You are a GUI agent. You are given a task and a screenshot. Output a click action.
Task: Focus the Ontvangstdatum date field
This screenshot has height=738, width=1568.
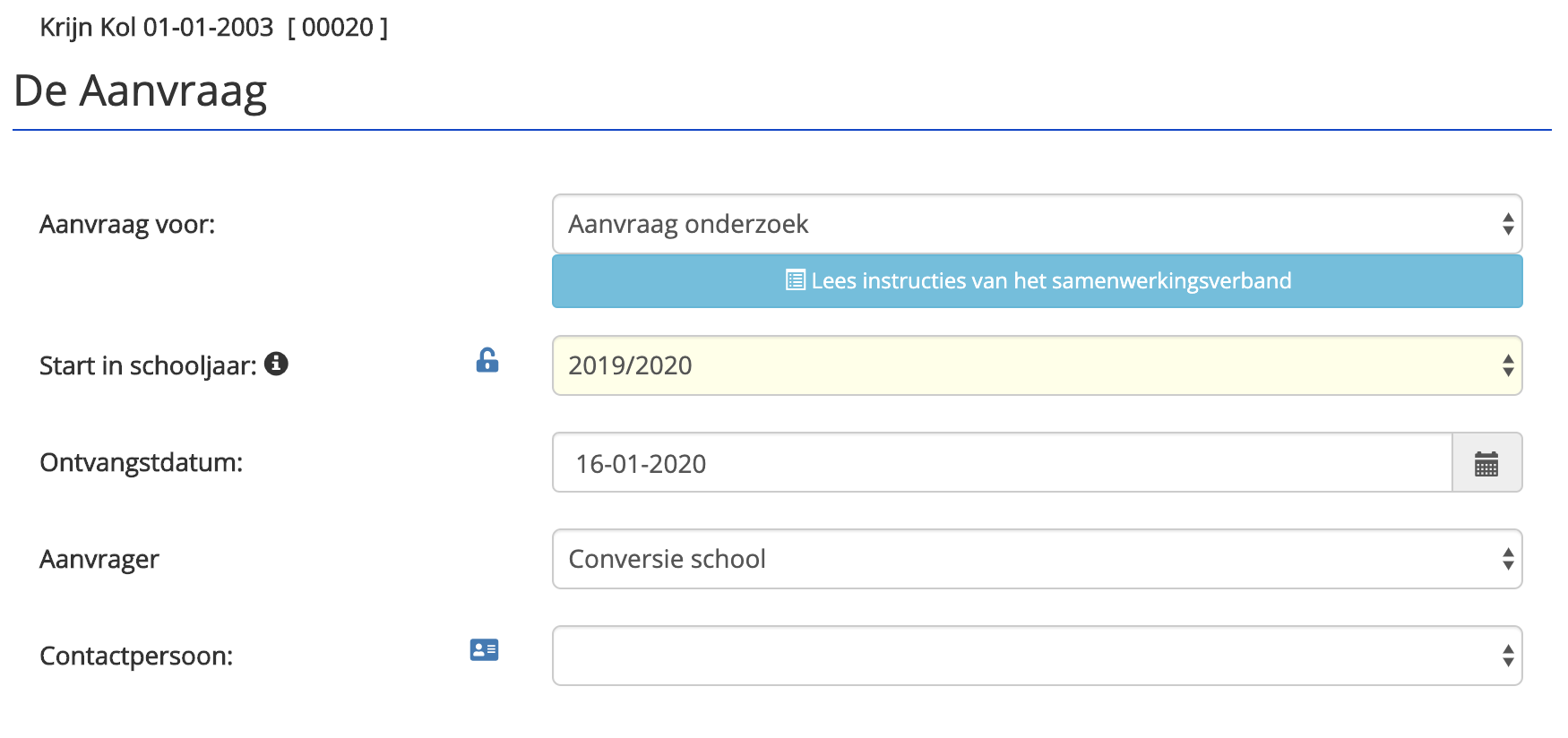pos(1002,463)
